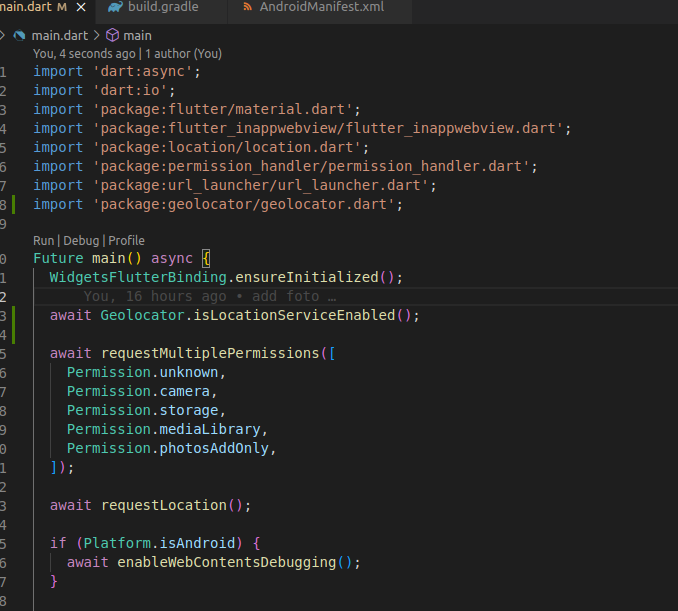Click ensureInitialized method call
This screenshot has width=678, height=611.
(x=307, y=277)
